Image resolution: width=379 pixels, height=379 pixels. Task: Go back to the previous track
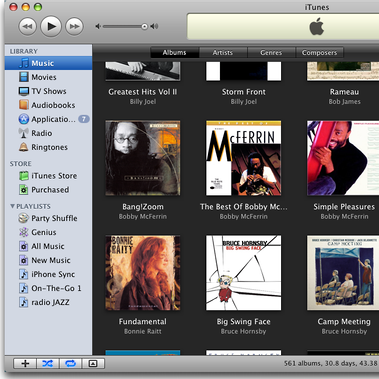(x=28, y=26)
